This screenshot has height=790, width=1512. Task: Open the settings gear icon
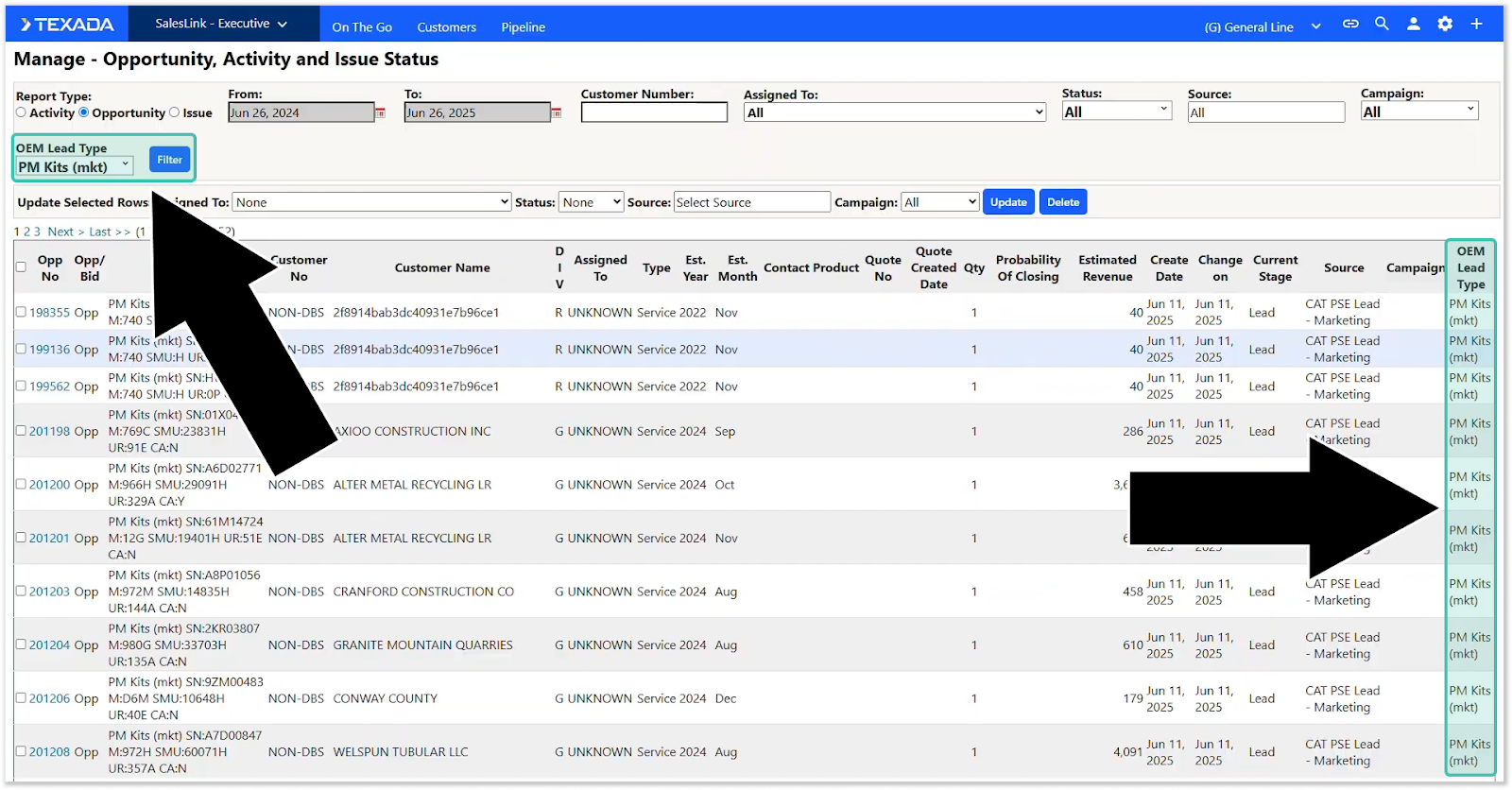(x=1445, y=24)
